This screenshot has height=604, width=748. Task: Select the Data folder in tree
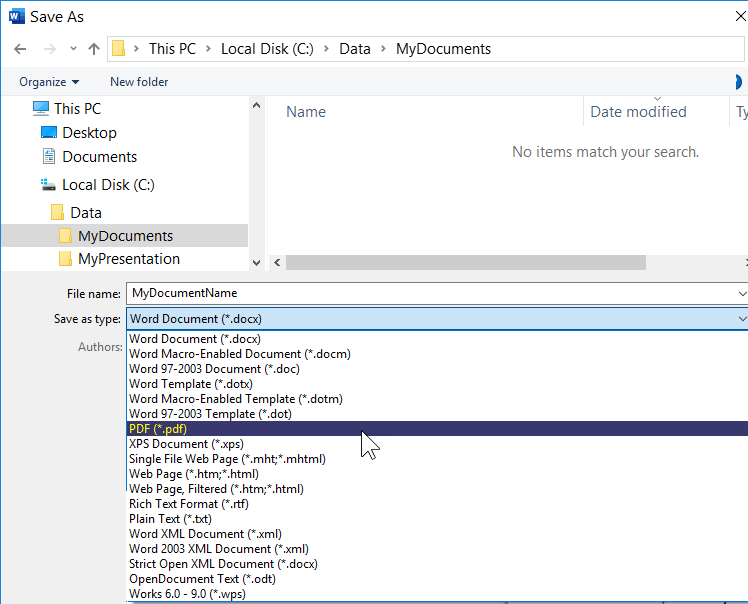86,212
